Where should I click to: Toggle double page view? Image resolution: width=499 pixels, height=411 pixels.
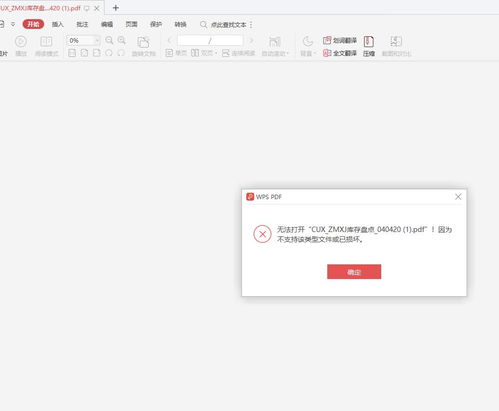point(204,53)
